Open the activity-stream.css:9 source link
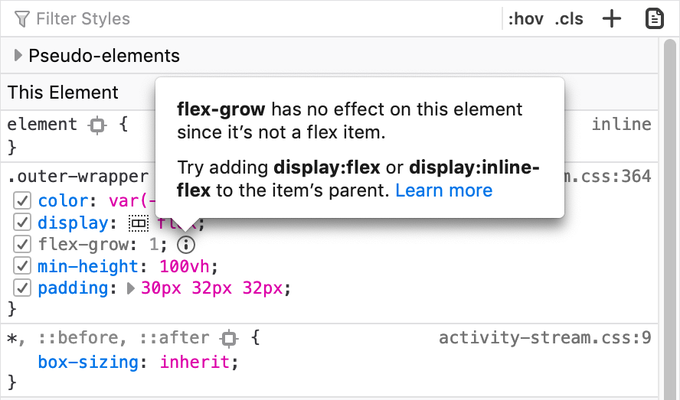Image resolution: width=680 pixels, height=400 pixels. (545, 338)
